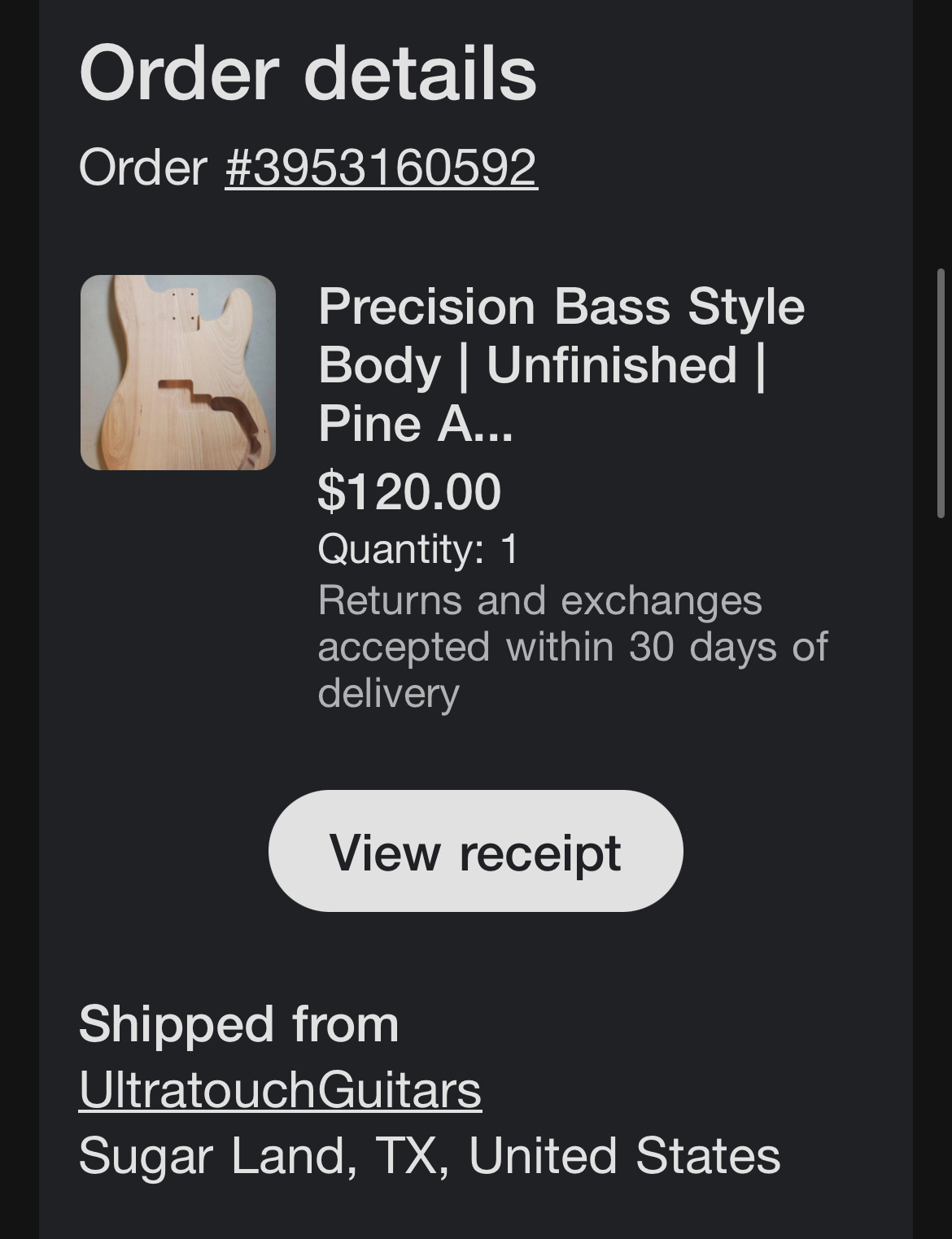This screenshot has height=1239, width=952.
Task: Open order number #3953160592 link
Action: tap(381, 167)
